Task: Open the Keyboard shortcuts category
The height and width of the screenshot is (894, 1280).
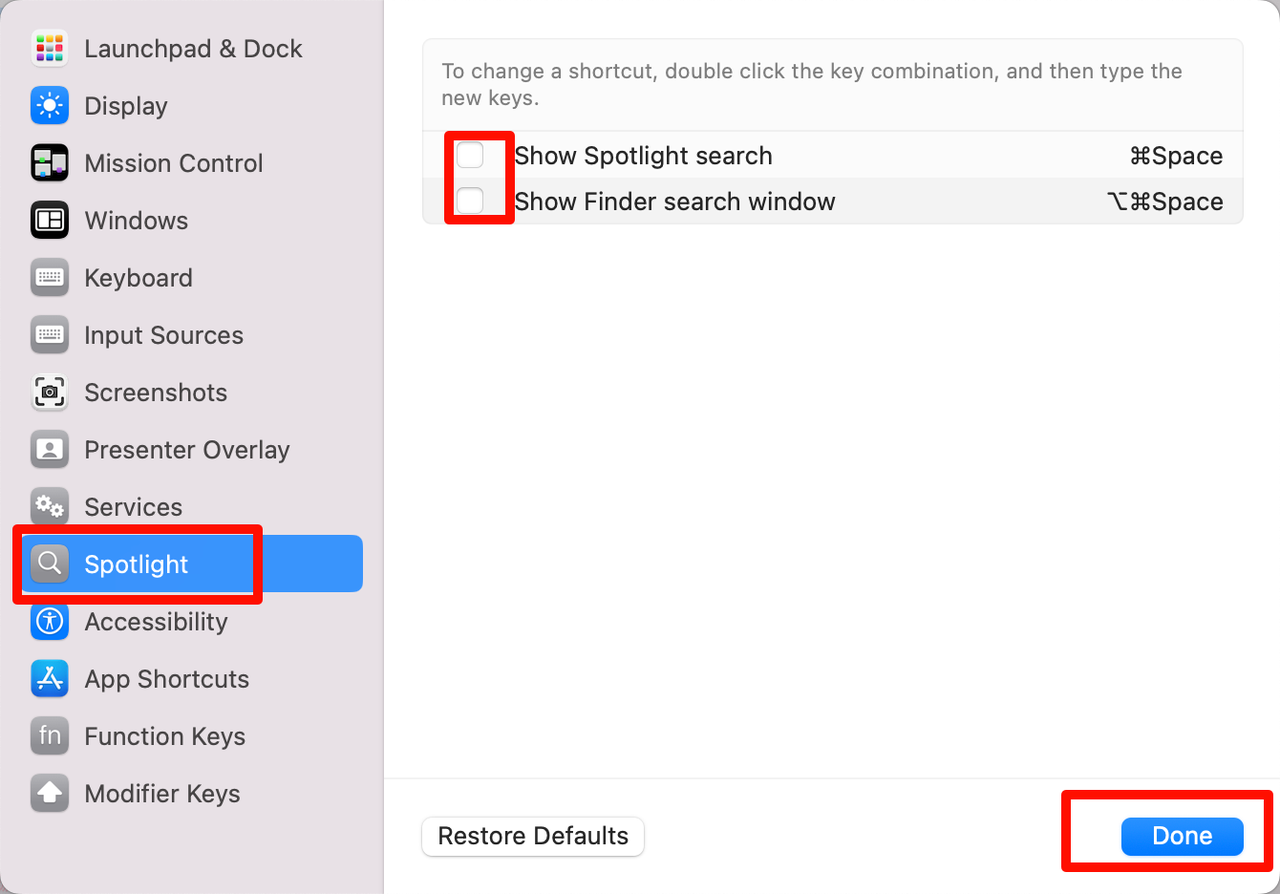Action: 138,278
